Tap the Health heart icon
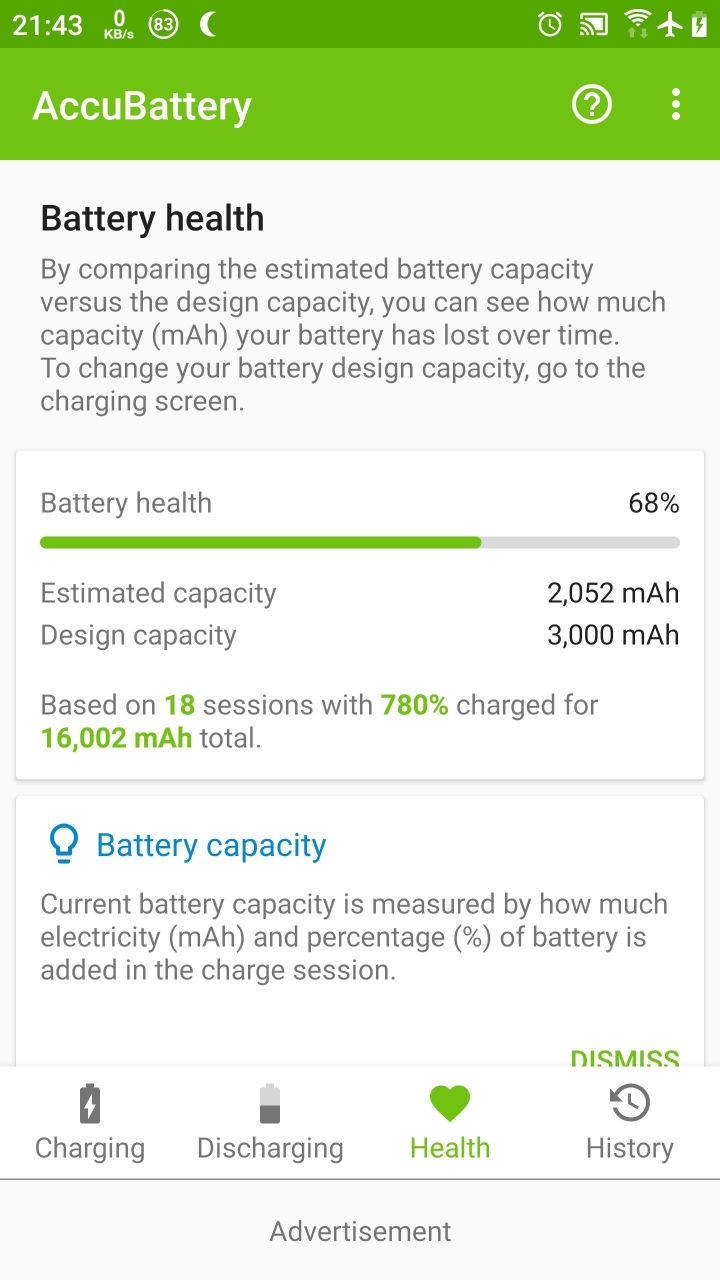 click(x=450, y=1104)
